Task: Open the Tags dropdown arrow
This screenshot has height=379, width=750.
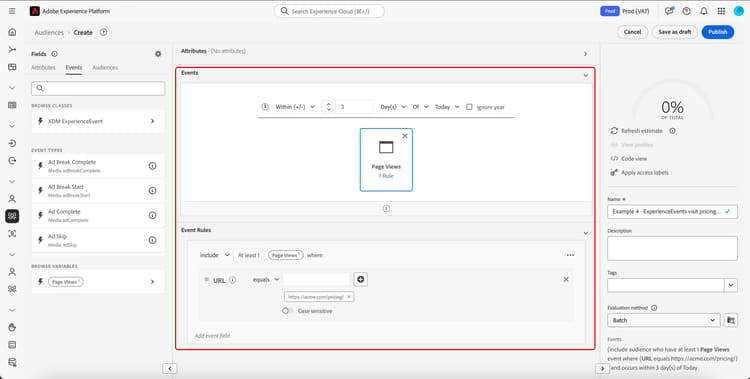Action: click(730, 285)
